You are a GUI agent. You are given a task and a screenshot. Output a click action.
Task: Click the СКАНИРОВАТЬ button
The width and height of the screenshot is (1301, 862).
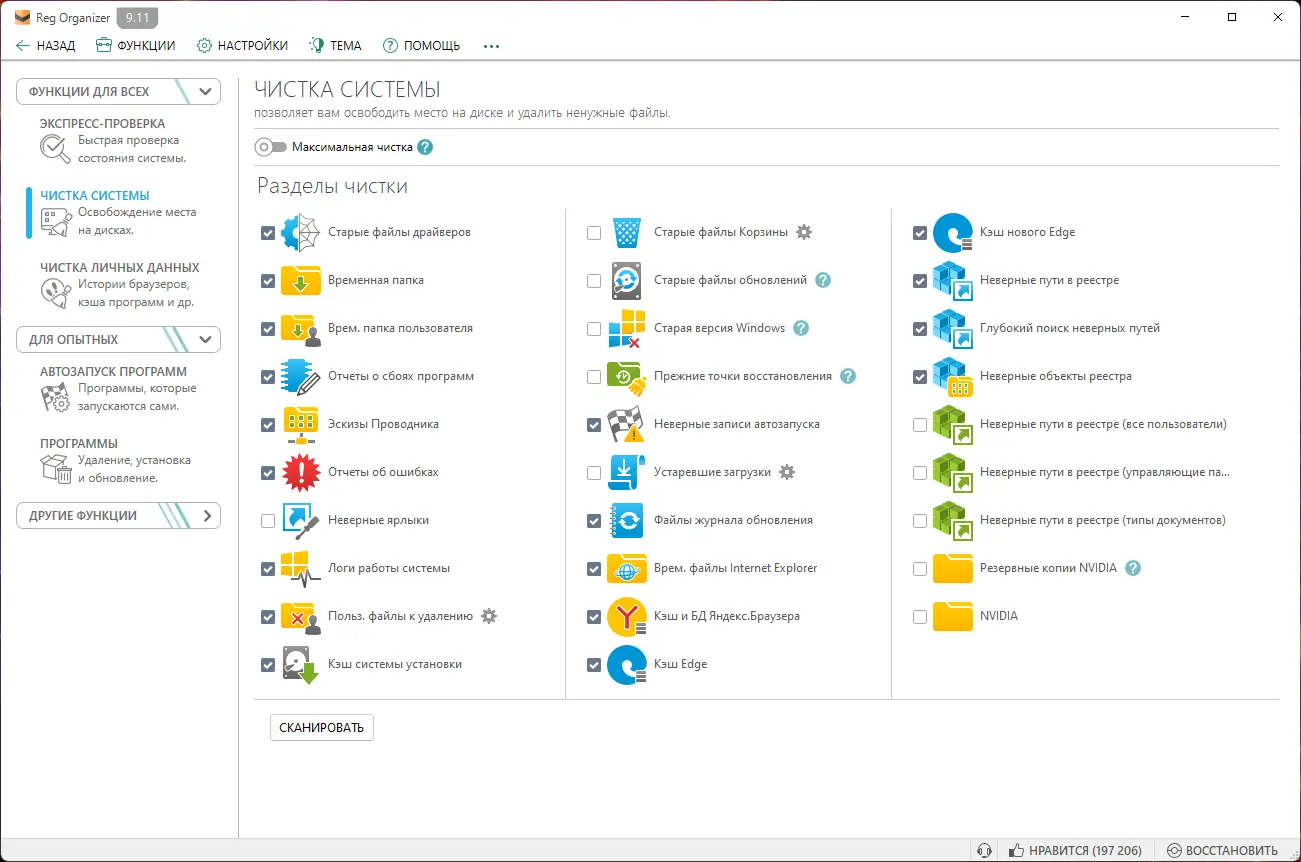point(322,727)
